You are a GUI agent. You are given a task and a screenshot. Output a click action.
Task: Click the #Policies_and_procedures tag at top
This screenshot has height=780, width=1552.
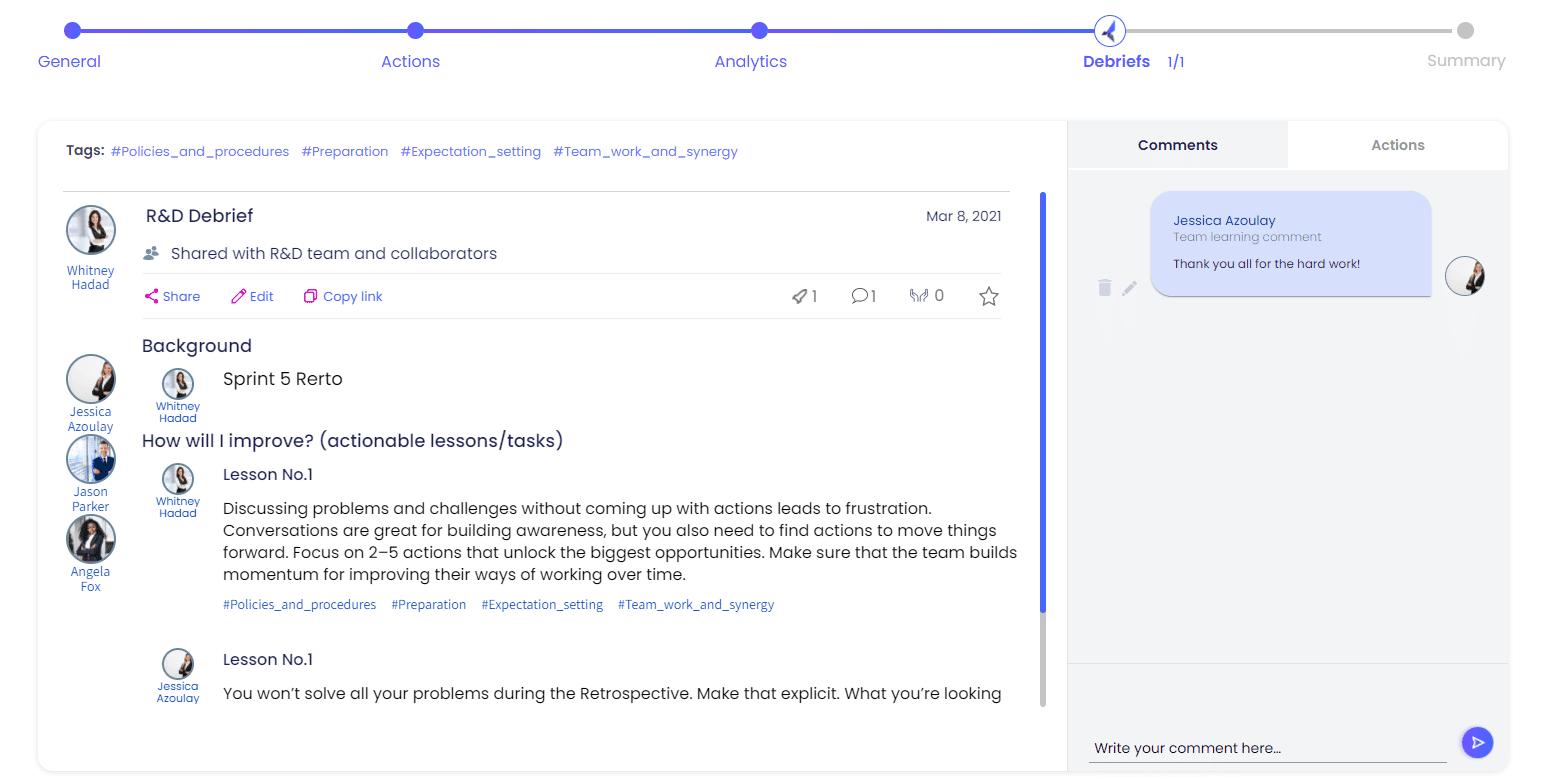pos(200,152)
